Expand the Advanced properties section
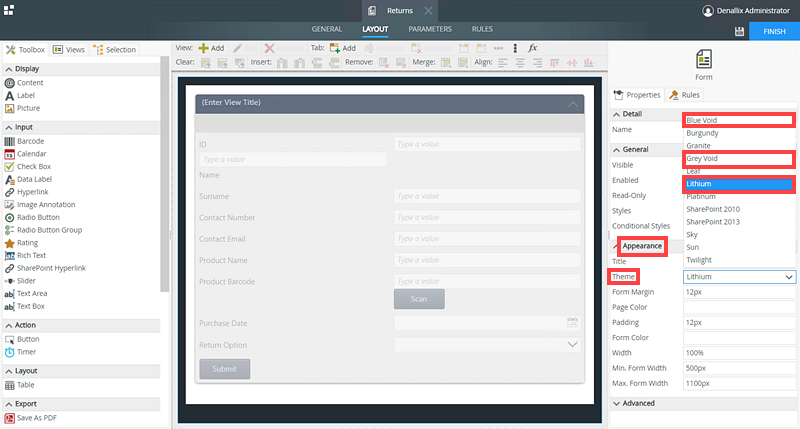The height and width of the screenshot is (429, 800). pyautogui.click(x=615, y=403)
